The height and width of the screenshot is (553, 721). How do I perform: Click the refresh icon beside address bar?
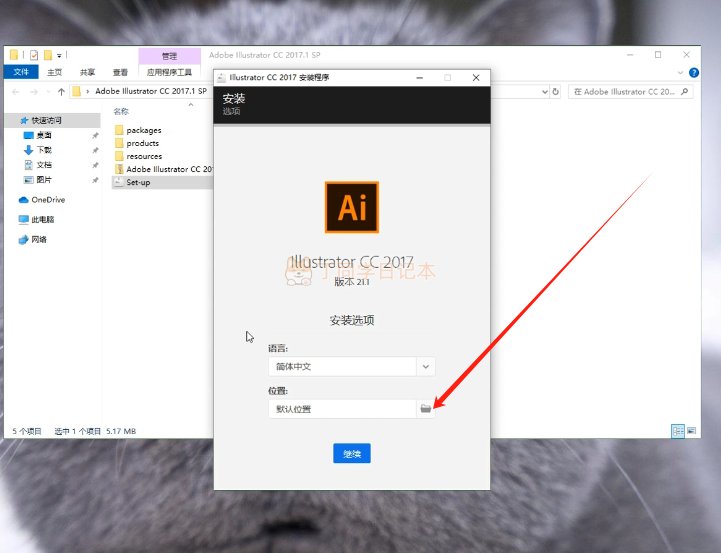[555, 91]
